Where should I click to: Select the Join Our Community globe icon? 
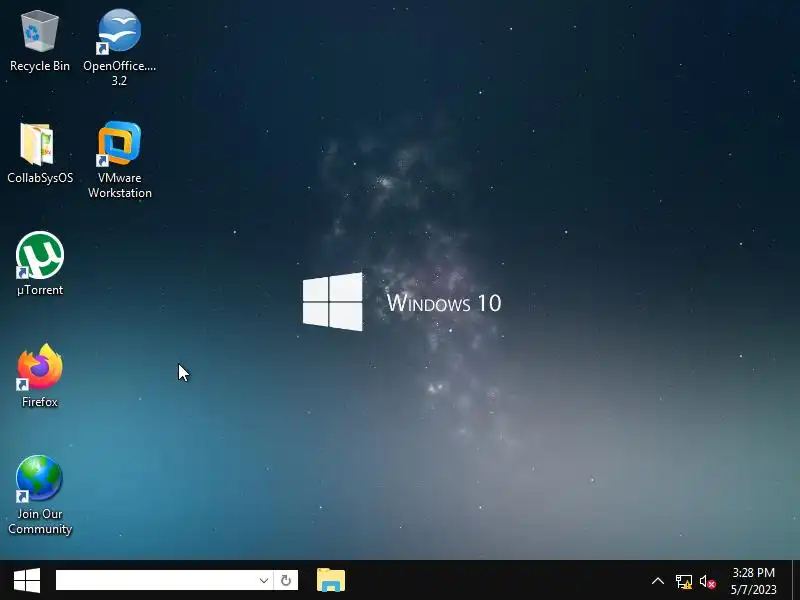tap(40, 495)
